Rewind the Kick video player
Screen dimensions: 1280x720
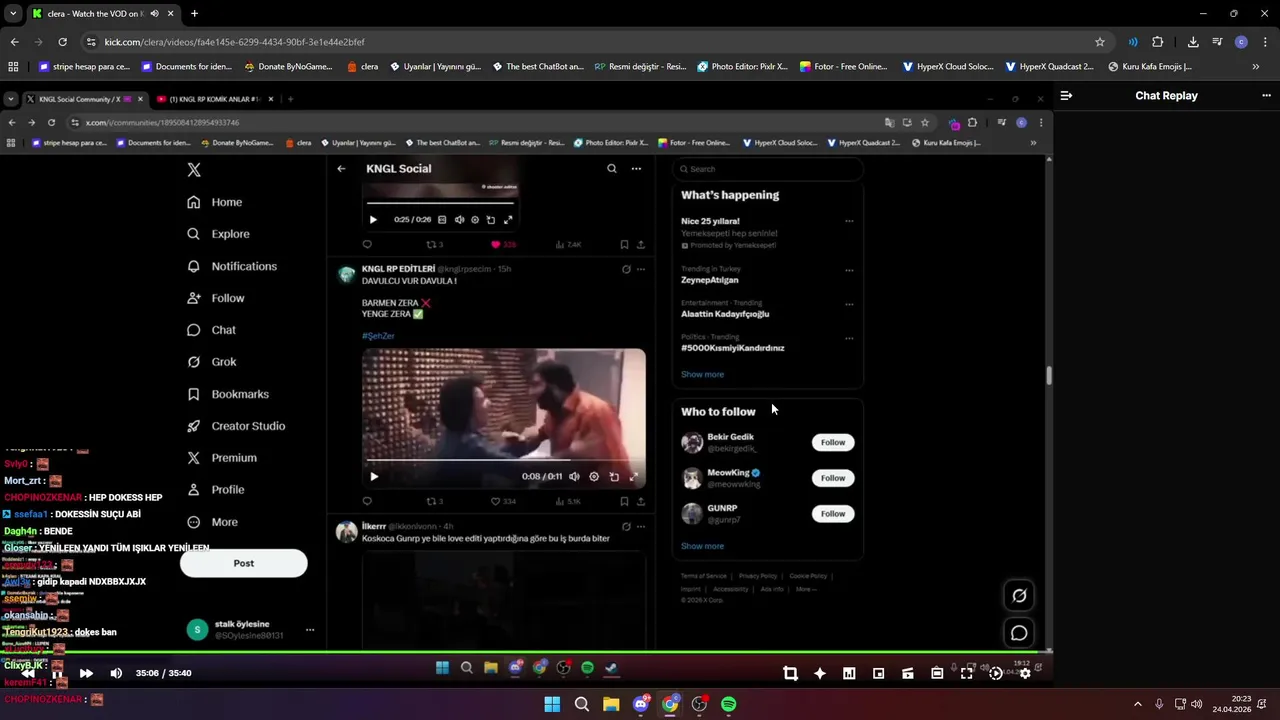tap(28, 673)
